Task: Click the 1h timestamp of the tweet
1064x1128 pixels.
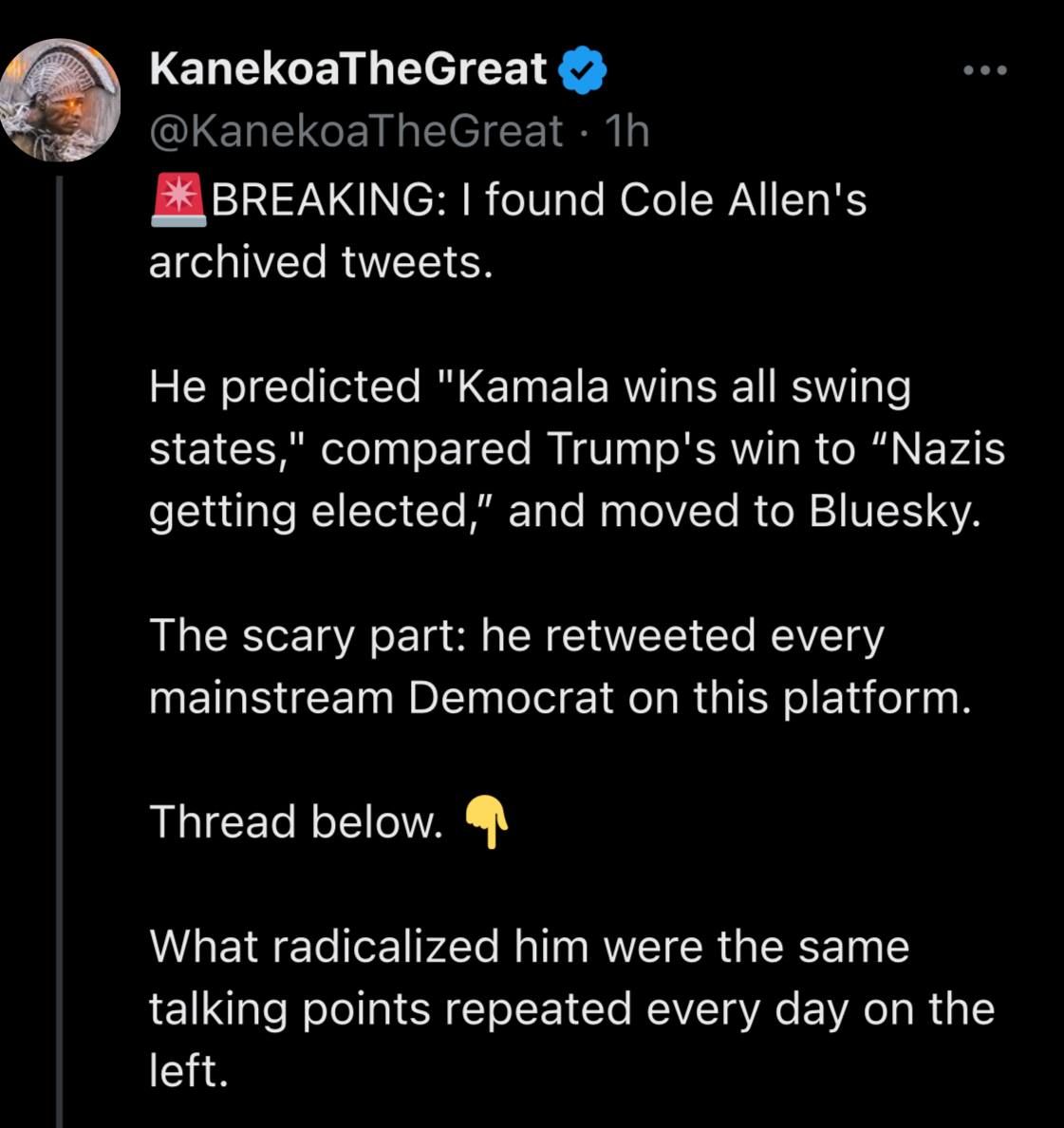Action: [627, 131]
